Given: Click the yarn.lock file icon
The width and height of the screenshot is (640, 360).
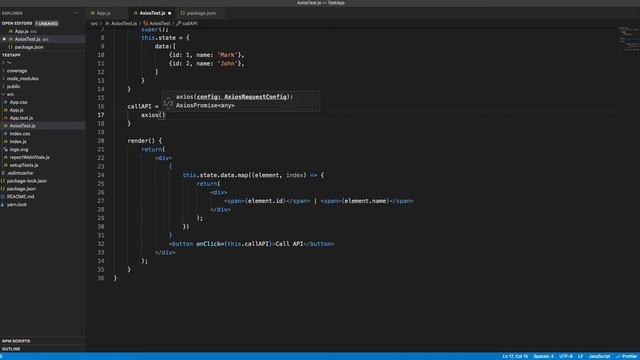Looking at the screenshot, I should 2,204.
